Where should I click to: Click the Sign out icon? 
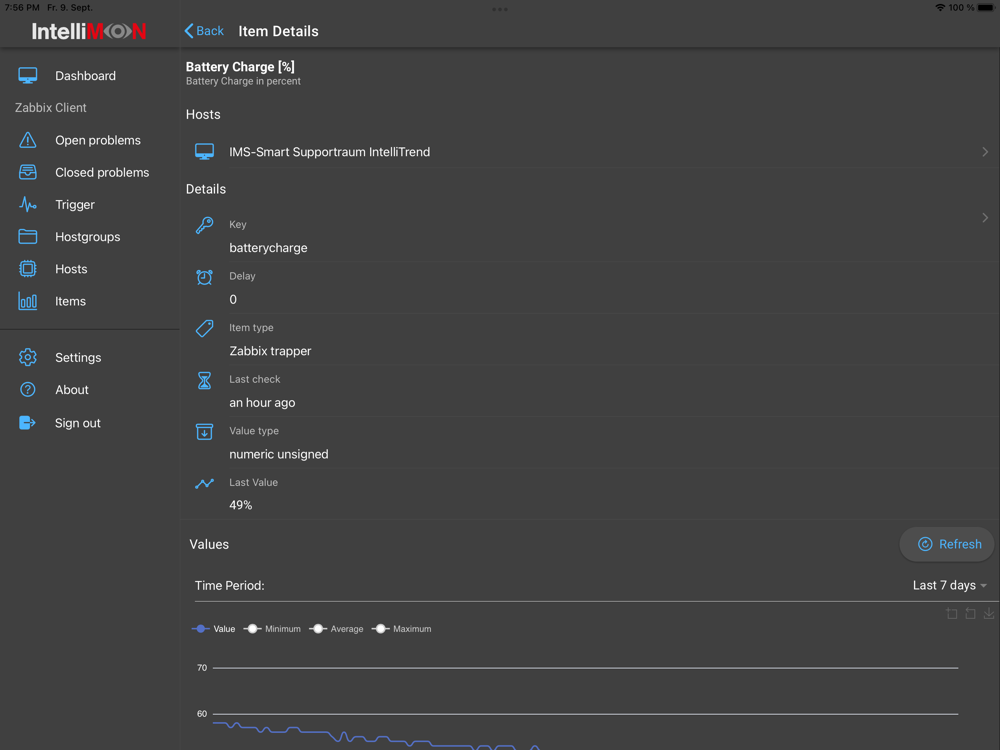click(27, 423)
